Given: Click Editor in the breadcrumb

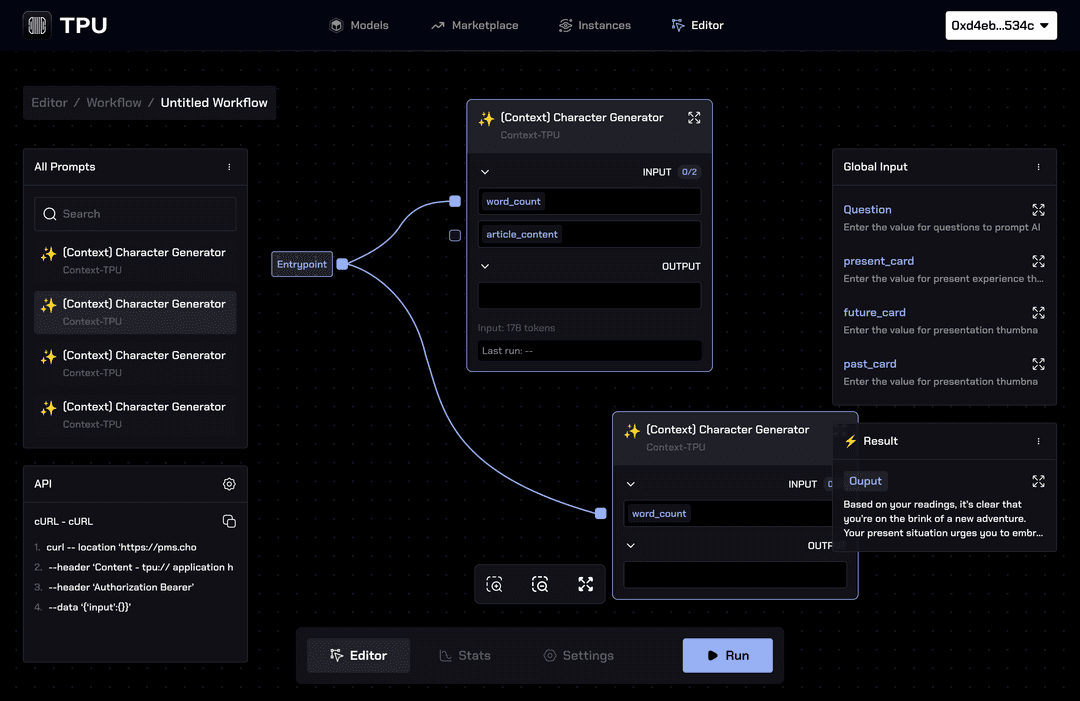Looking at the screenshot, I should (50, 103).
